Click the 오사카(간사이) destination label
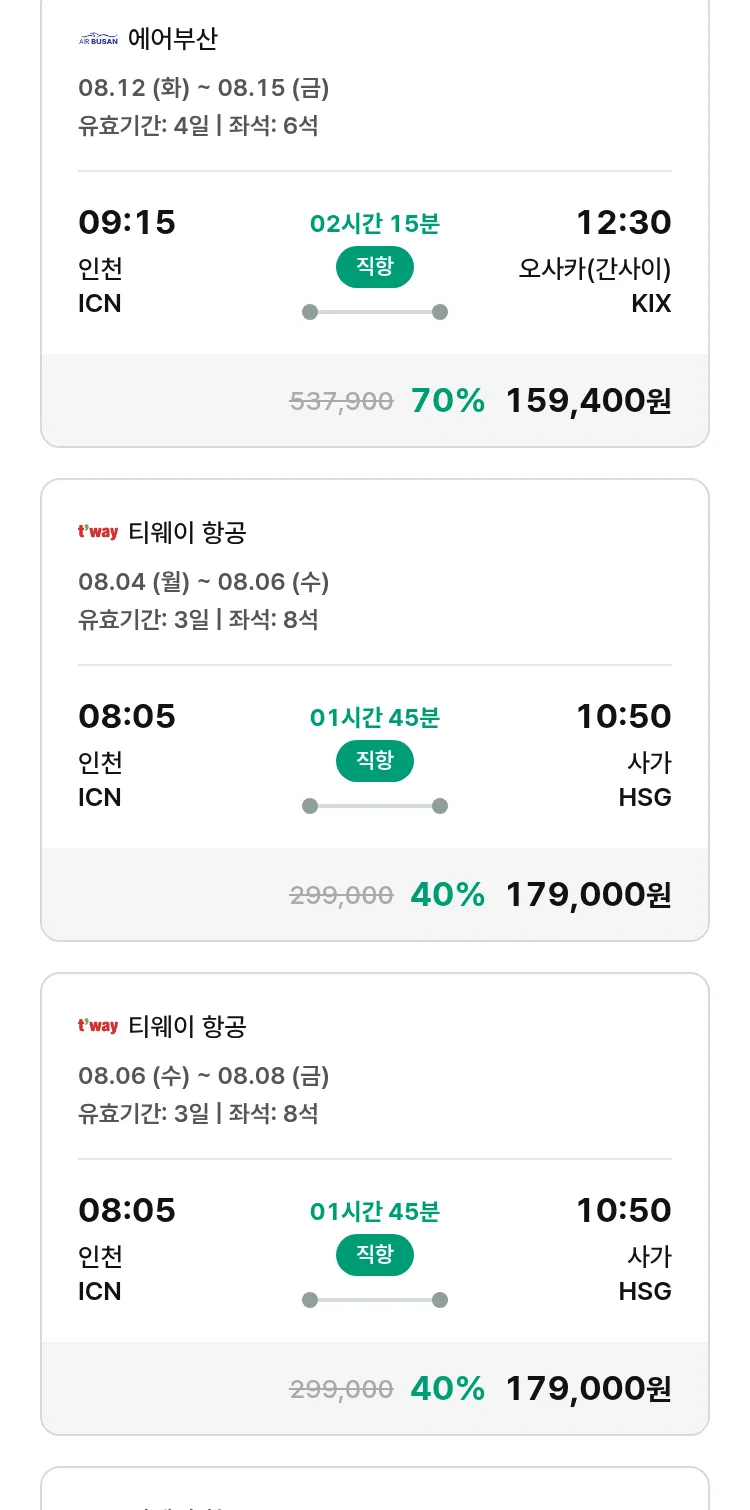 coord(594,269)
